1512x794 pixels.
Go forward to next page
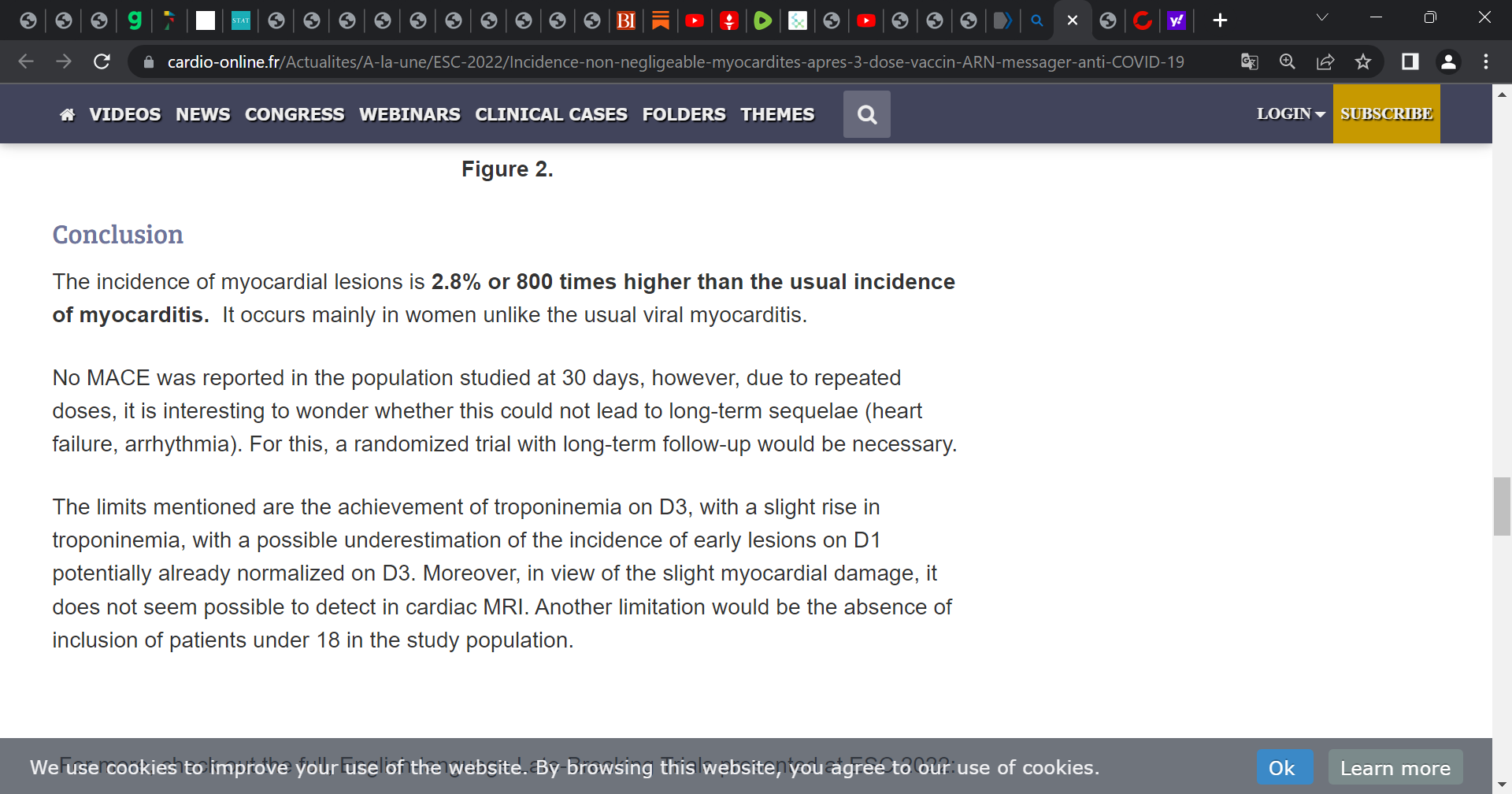[x=64, y=61]
